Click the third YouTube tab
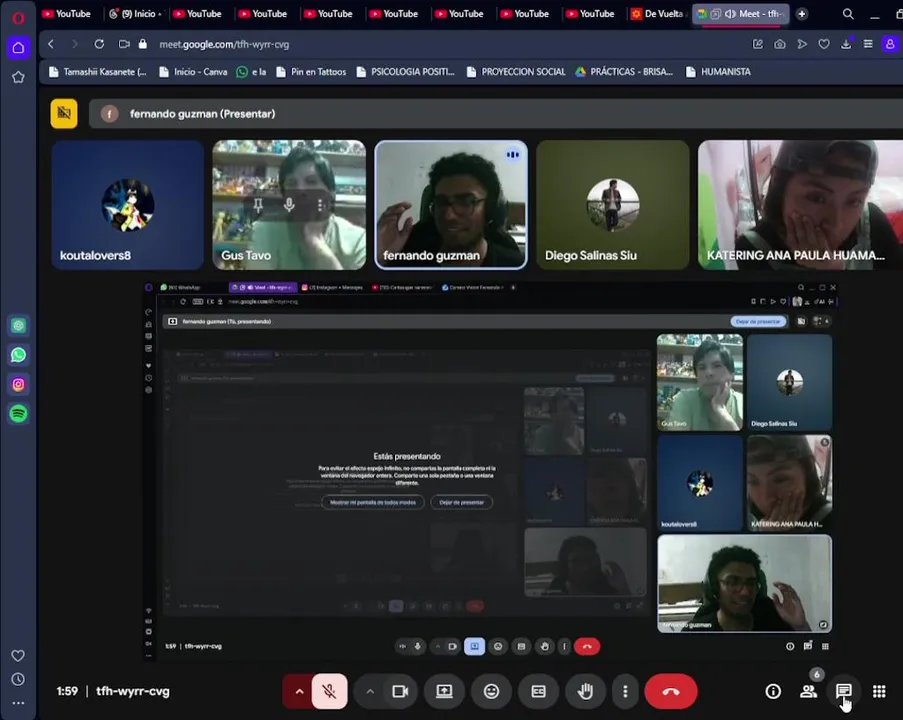Viewport: 903px width, 720px height. [263, 14]
